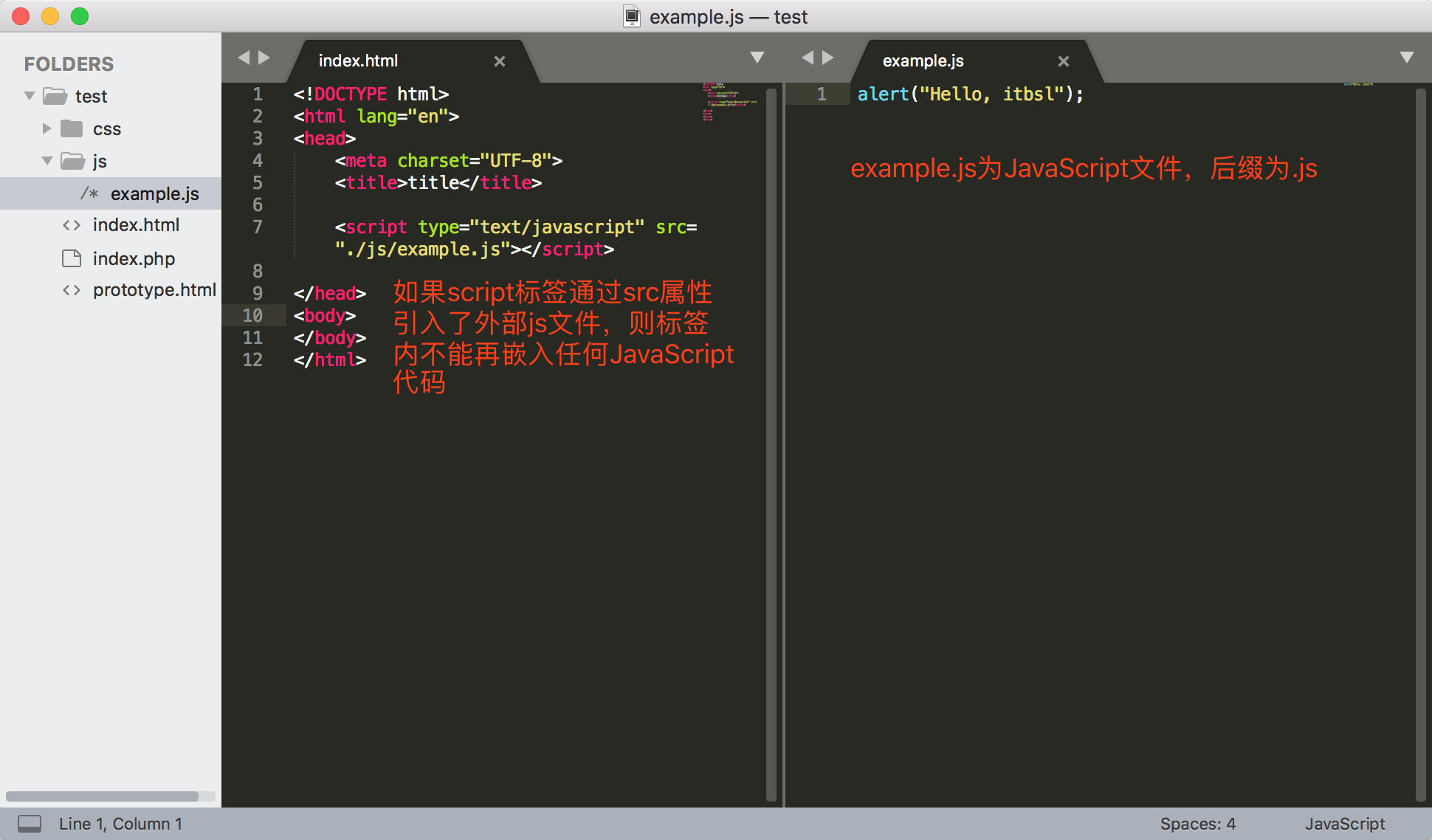Click right pane forward navigation arrow
The image size is (1432, 840).
pos(828,58)
